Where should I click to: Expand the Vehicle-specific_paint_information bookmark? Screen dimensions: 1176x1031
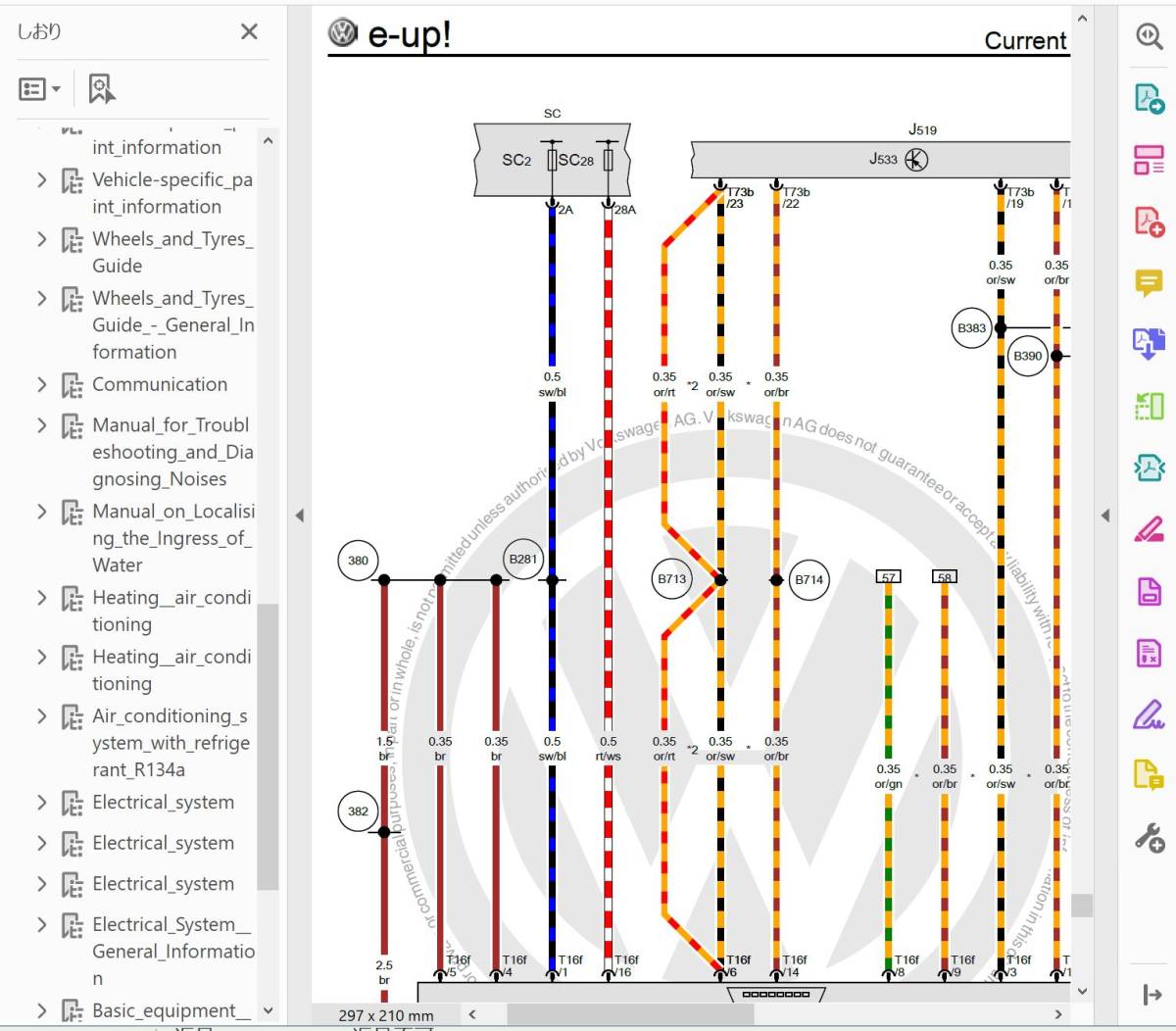pos(41,179)
